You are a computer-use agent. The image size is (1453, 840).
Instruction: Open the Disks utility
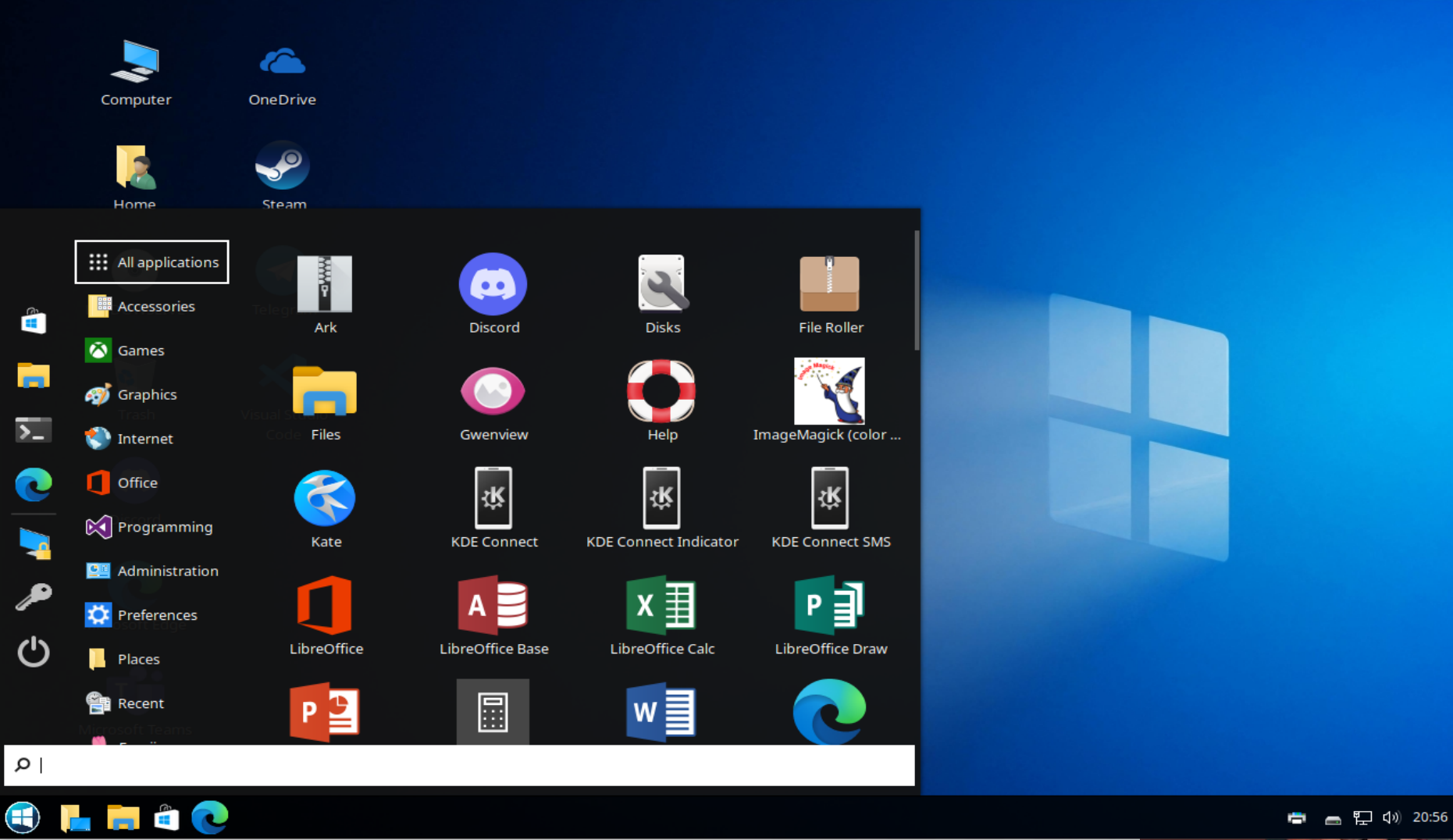coord(661,294)
